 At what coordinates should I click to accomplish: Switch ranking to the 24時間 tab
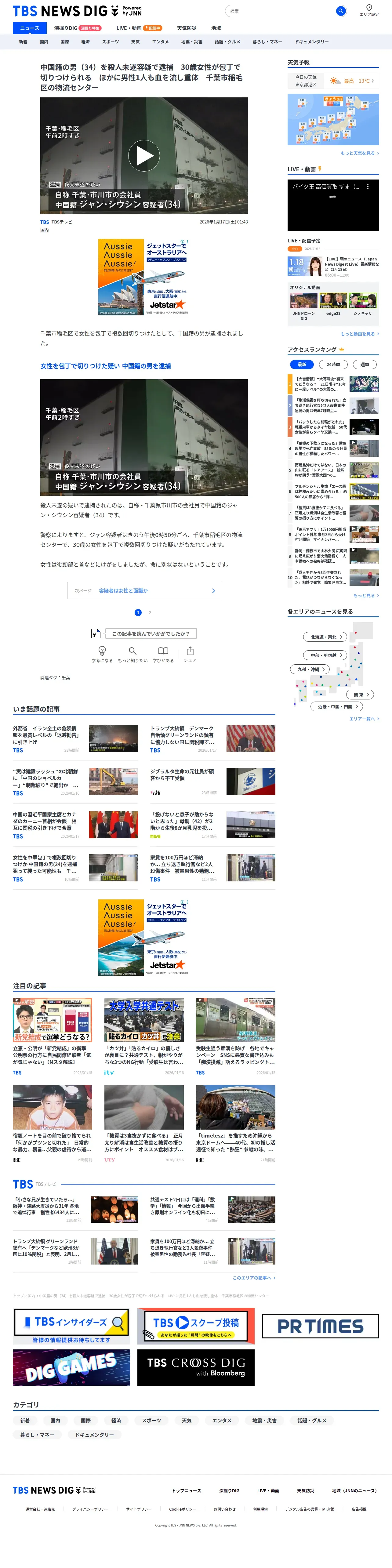[x=333, y=365]
